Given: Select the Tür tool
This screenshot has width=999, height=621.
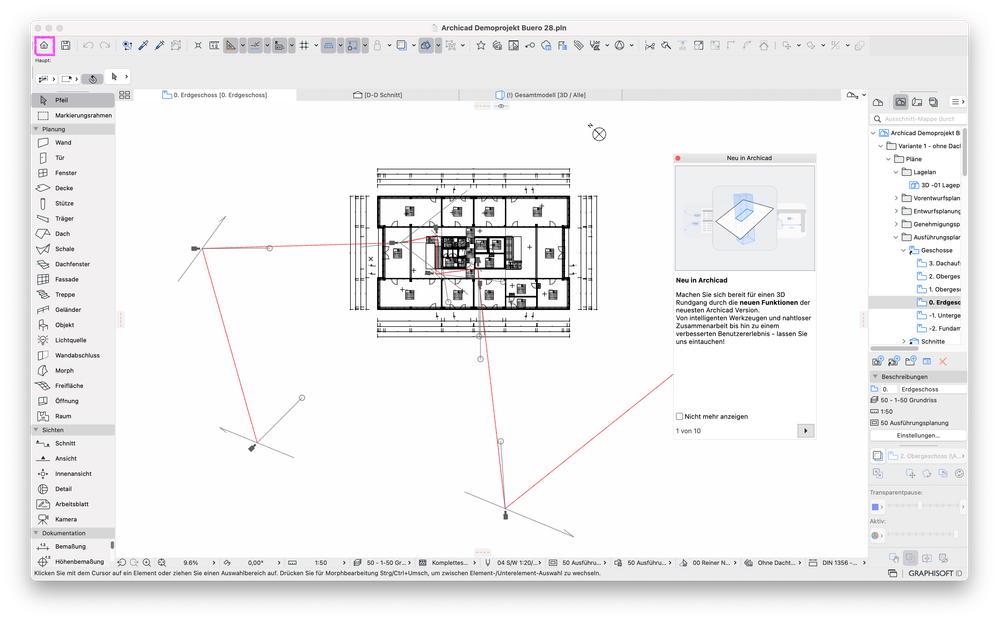Looking at the screenshot, I should (x=73, y=158).
